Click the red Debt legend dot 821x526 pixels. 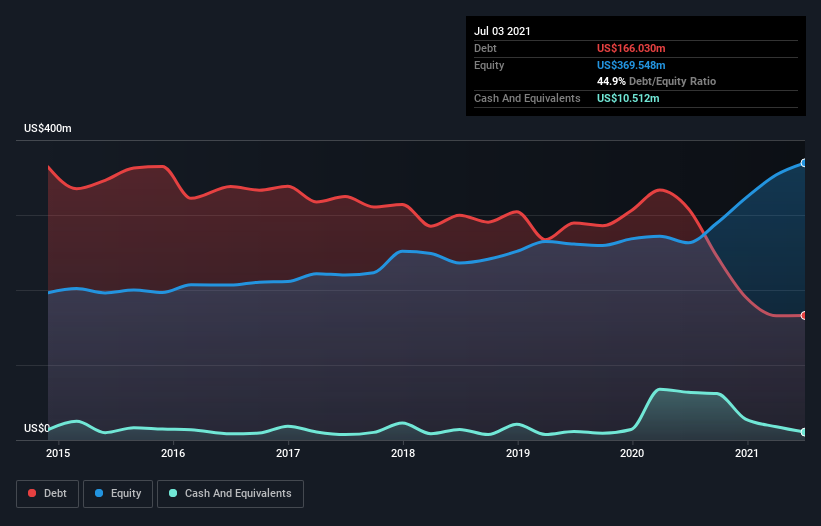coord(32,493)
